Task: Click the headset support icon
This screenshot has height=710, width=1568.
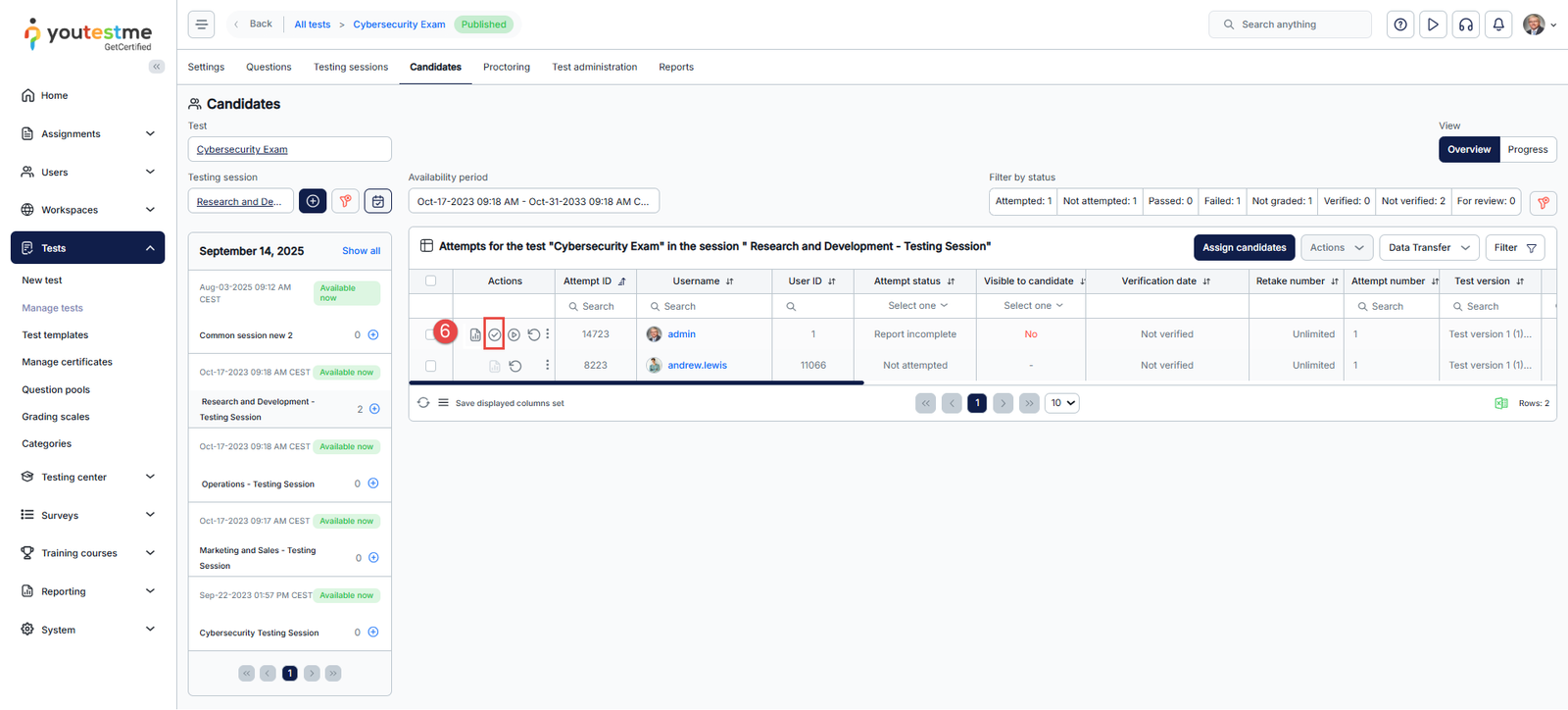Action: tap(1466, 25)
